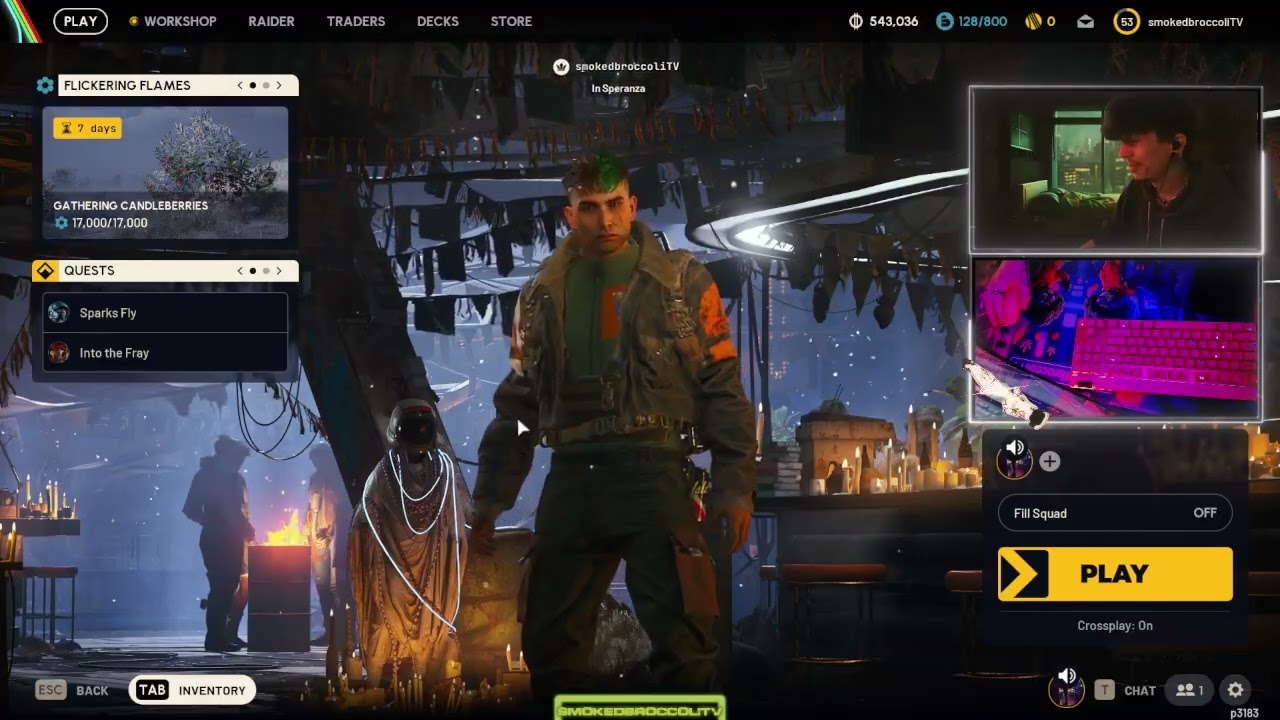Click the squad member avatar with speaker
1280x720 pixels.
pyautogui.click(x=1015, y=460)
